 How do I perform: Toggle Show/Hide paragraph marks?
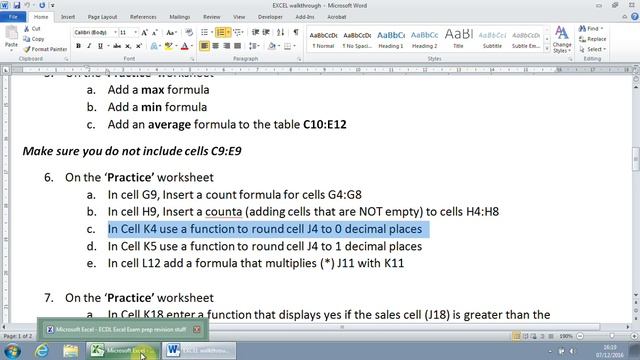pos(296,32)
